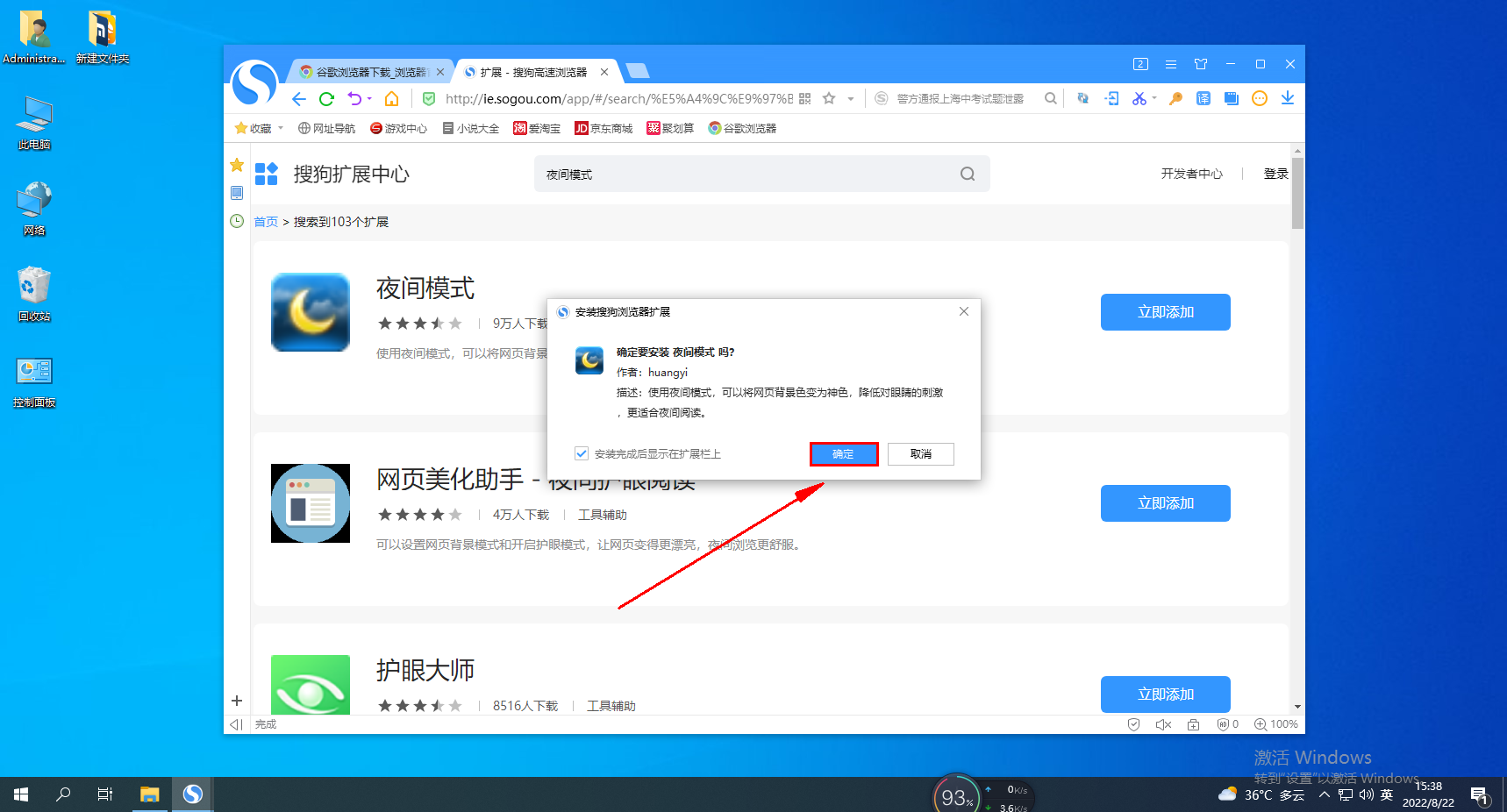Viewport: 1507px width, 812px height.
Task: Open the history clock sidebar icon
Action: pos(237,221)
